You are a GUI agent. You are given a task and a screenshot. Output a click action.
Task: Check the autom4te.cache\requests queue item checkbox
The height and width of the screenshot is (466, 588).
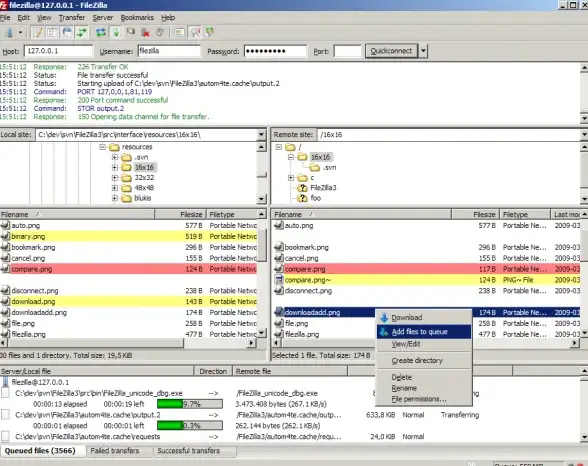(x=5, y=436)
